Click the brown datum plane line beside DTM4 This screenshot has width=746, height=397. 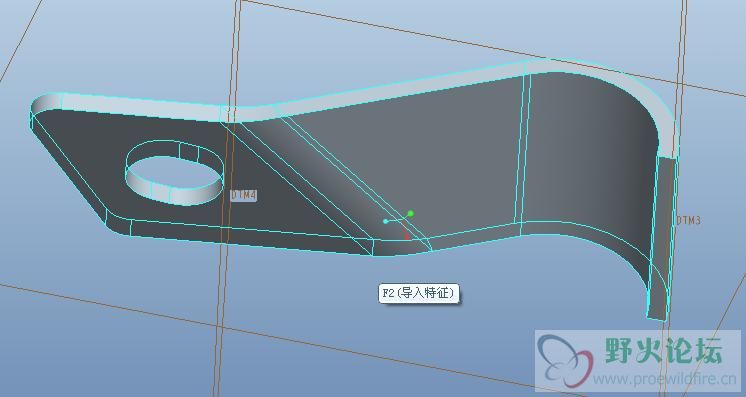(x=227, y=200)
